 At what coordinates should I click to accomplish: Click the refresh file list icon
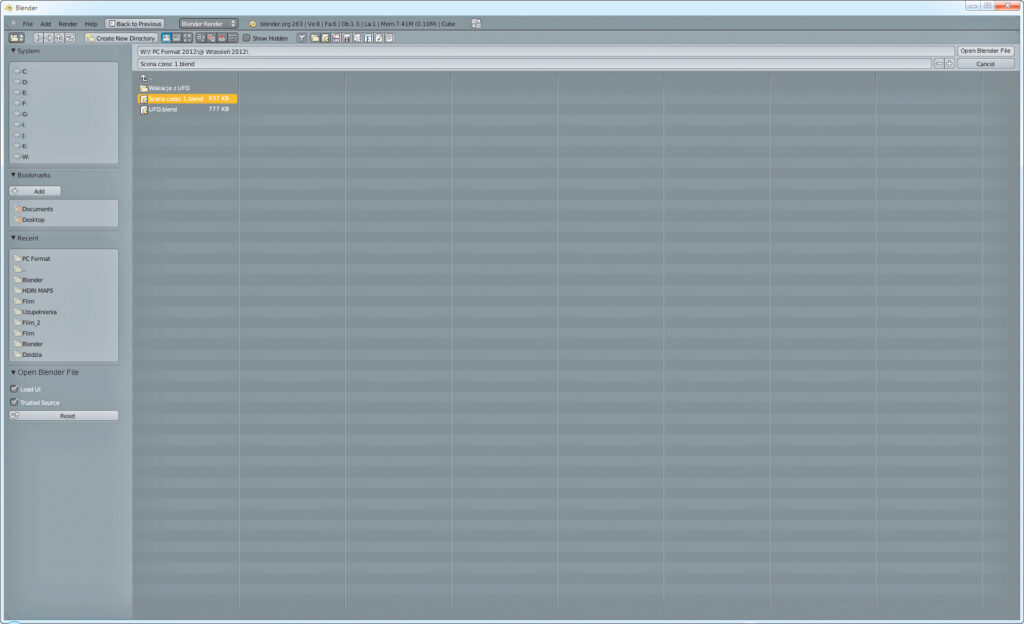[x=70, y=38]
